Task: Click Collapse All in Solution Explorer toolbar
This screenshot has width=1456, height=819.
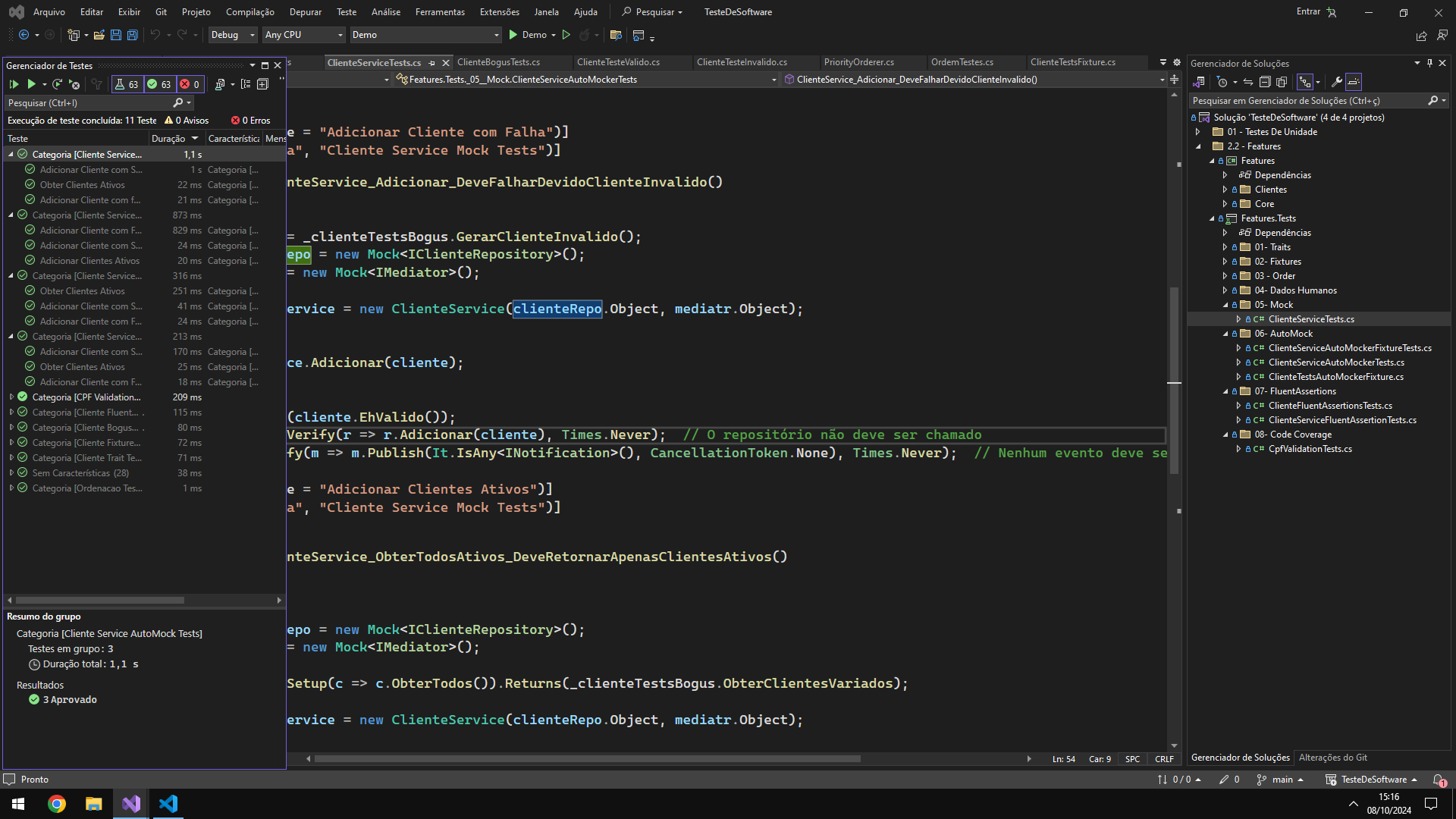Action: (1265, 82)
